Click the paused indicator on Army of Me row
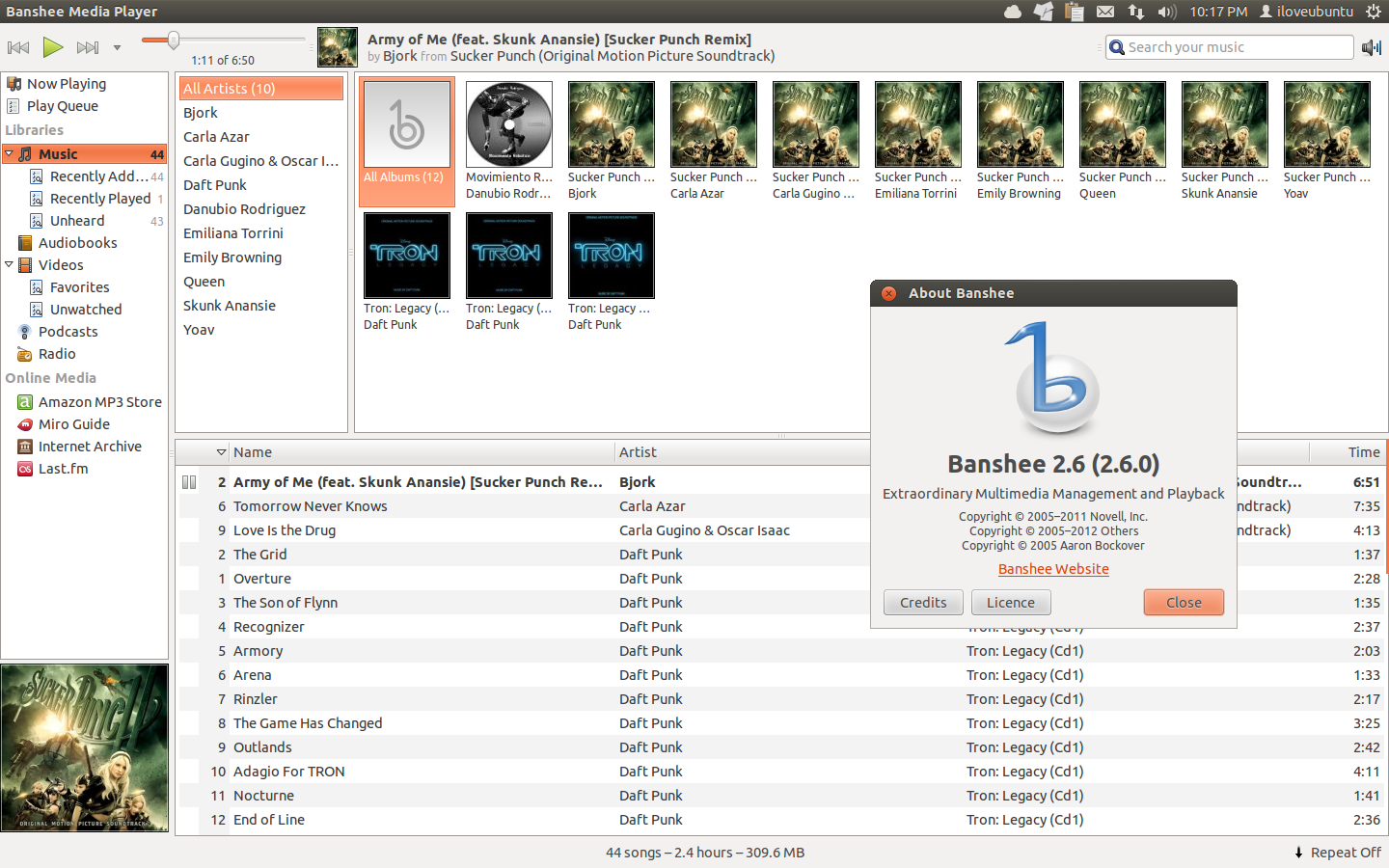 (189, 482)
